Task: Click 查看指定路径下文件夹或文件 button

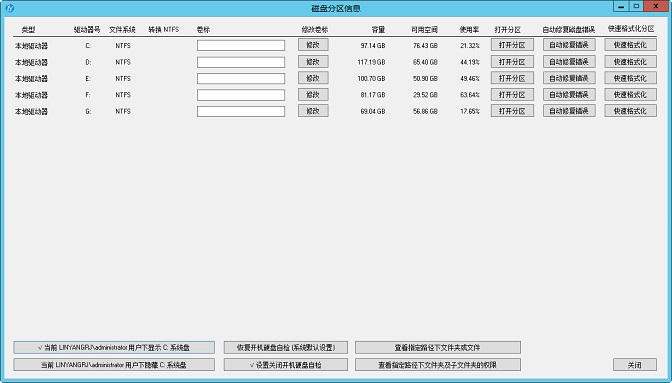Action: point(438,347)
